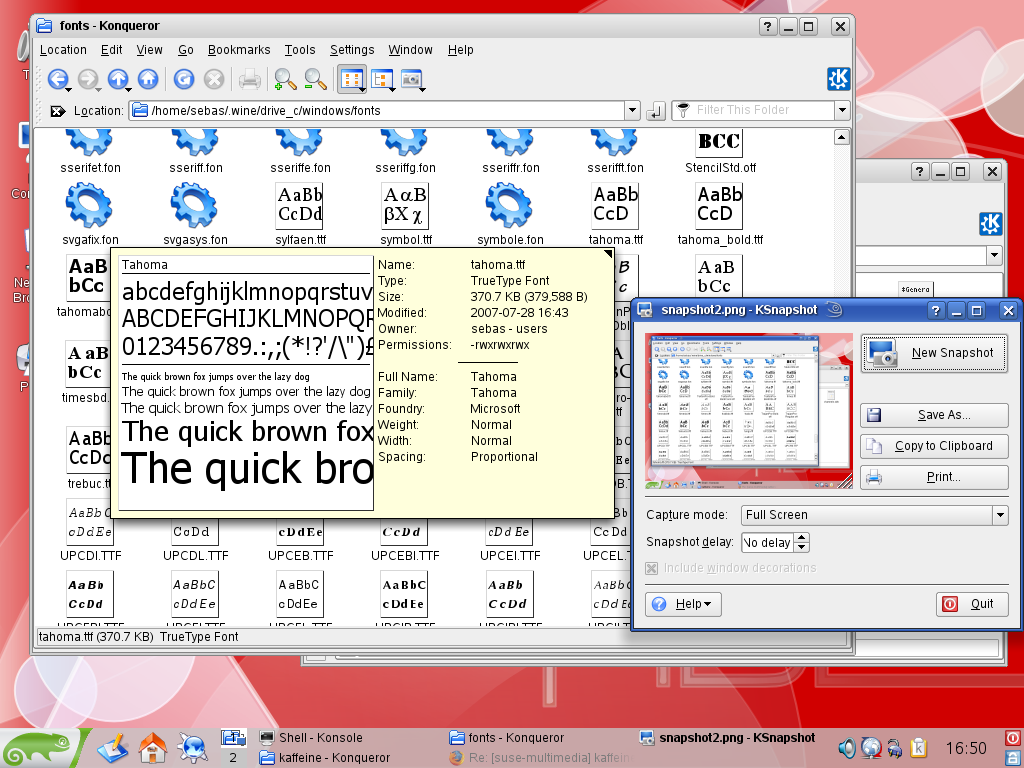Click the Back arrow in Konqueror toolbar
Screen dimensions: 1024x768
(x=58, y=79)
